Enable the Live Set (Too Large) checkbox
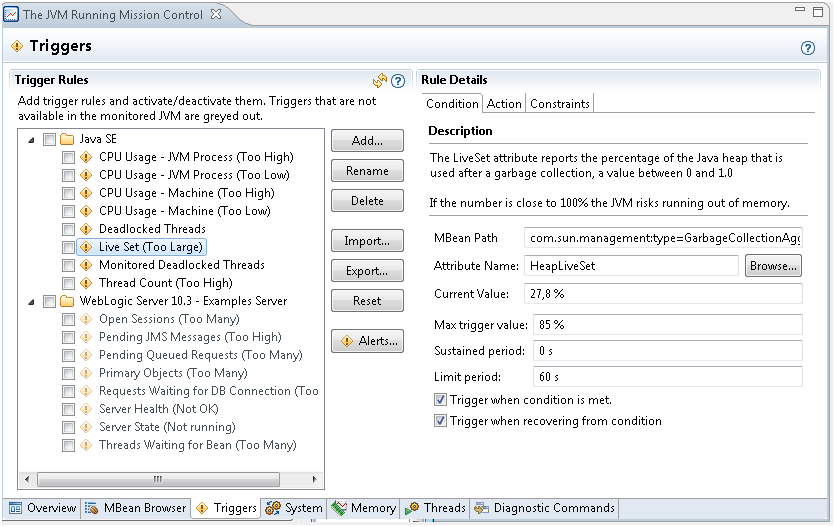 coord(68,247)
